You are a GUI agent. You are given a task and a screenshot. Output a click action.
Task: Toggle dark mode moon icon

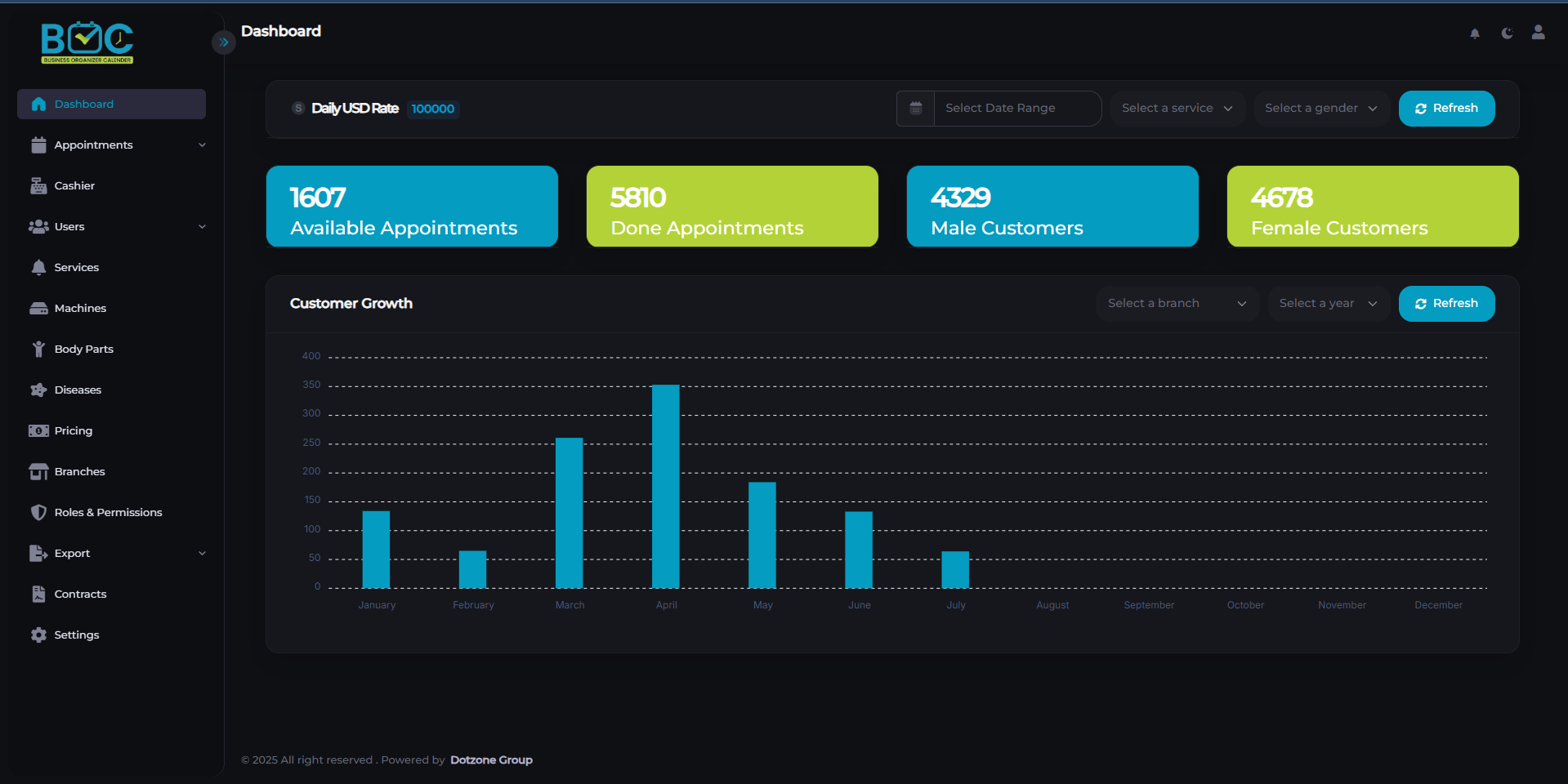tap(1507, 33)
